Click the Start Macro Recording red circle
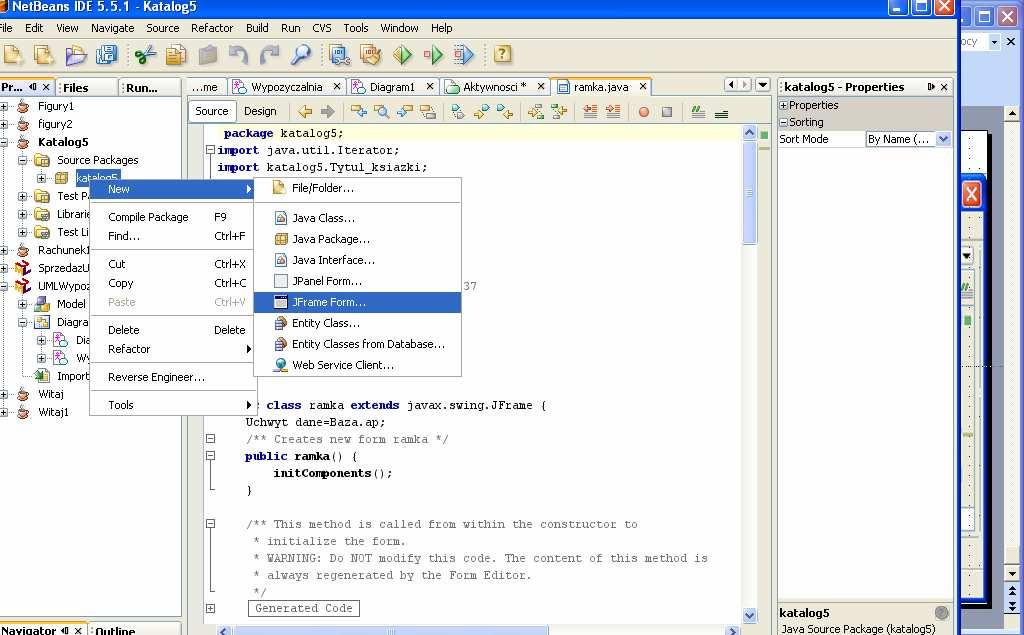 pyautogui.click(x=644, y=112)
